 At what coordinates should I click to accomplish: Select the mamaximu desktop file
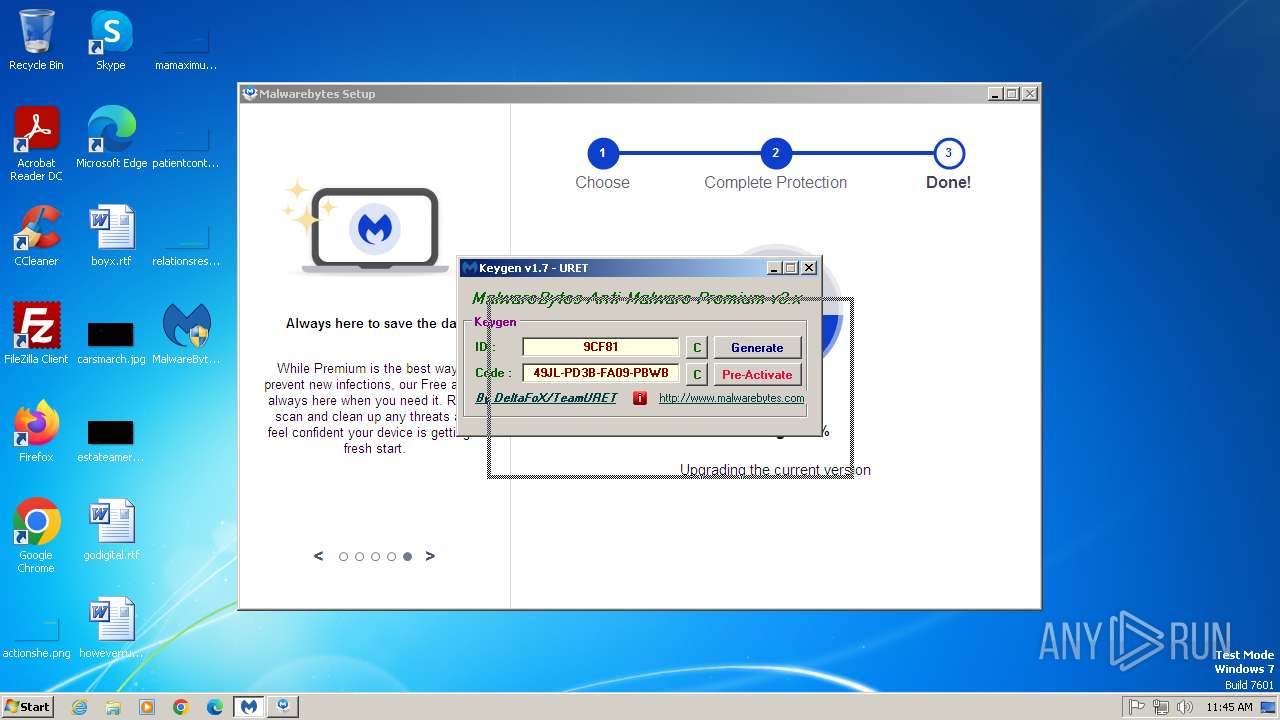(186, 46)
